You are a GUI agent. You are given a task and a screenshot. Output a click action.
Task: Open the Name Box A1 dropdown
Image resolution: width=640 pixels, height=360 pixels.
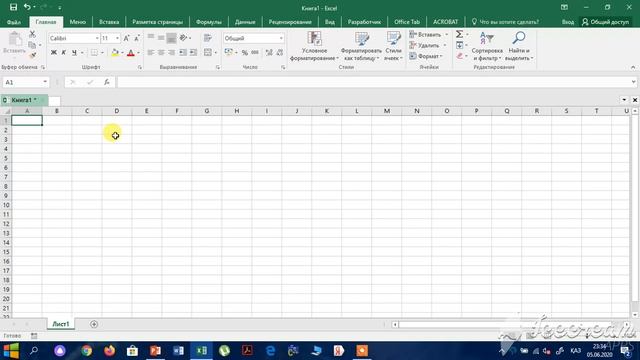coord(45,82)
